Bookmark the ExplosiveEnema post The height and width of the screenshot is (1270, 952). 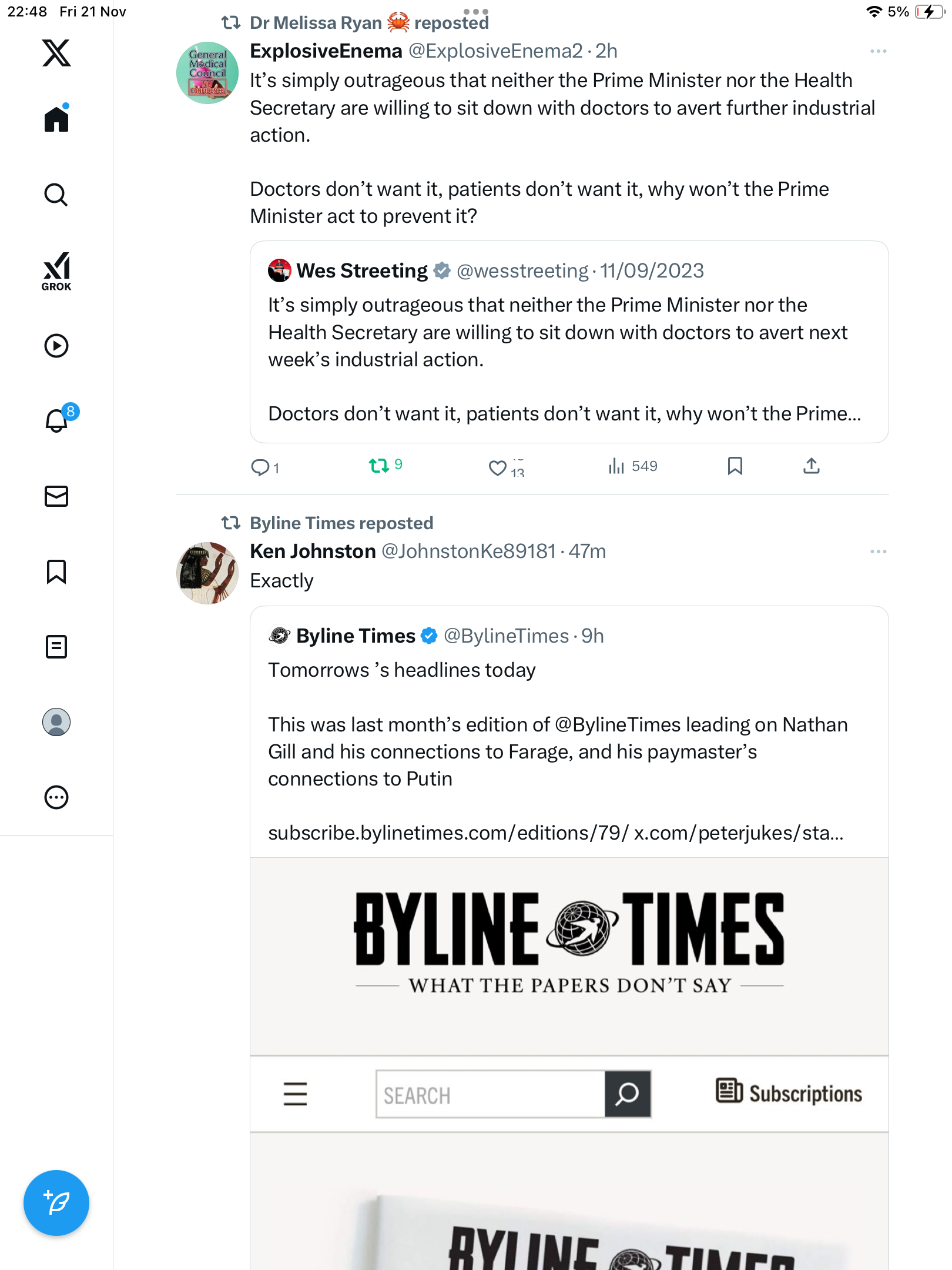735,466
